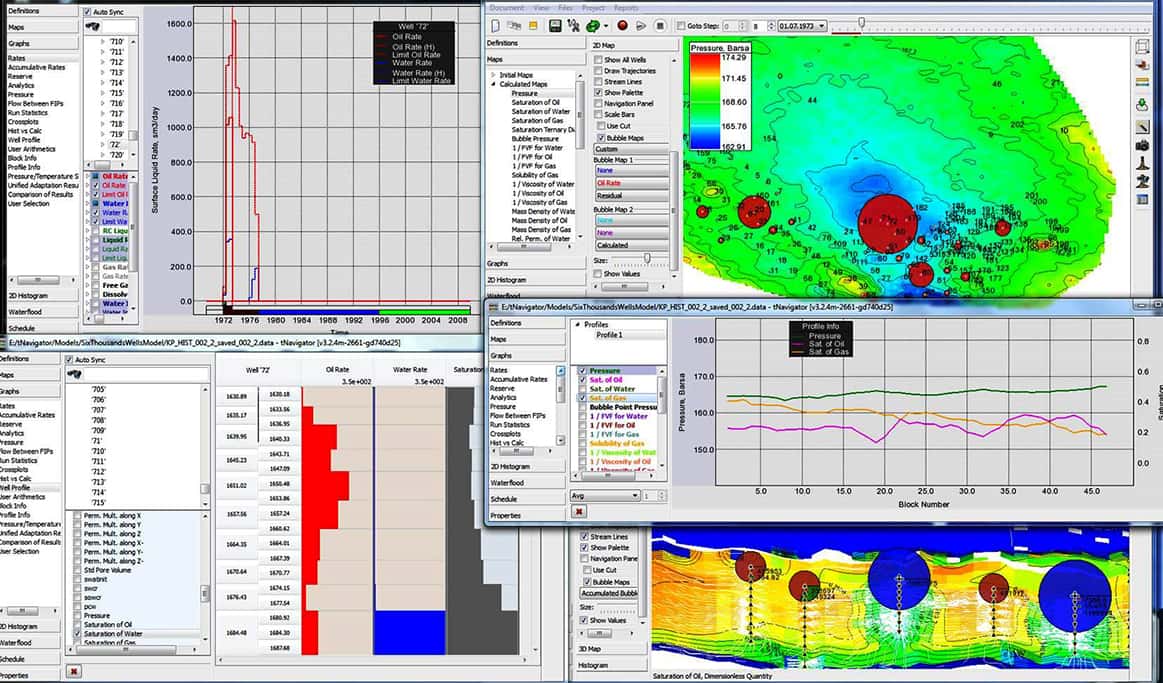The height and width of the screenshot is (683, 1163).
Task: Toggle the Goto Step checkbox
Action: pyautogui.click(x=681, y=26)
